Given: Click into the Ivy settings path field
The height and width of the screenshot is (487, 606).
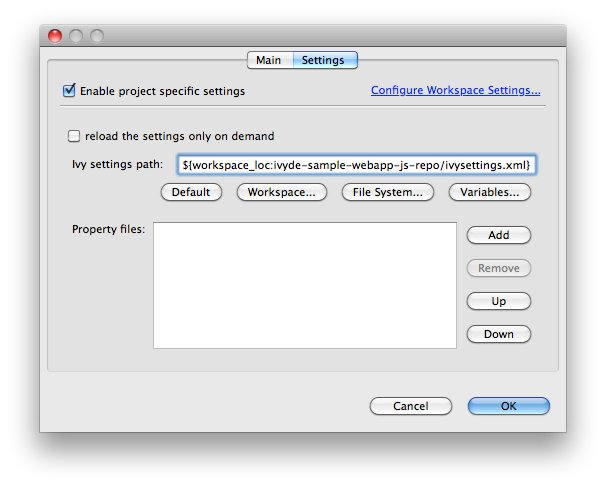Looking at the screenshot, I should (x=357, y=164).
